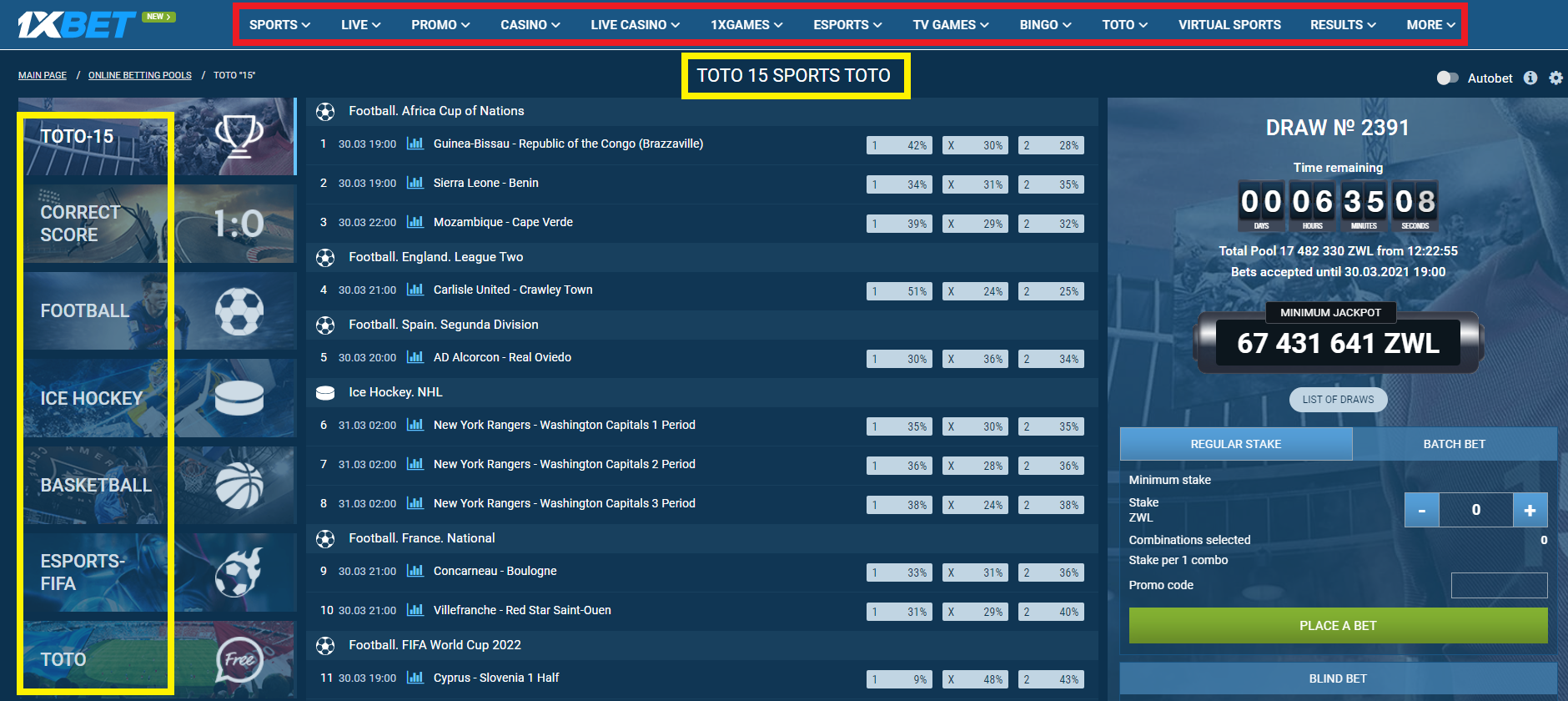
Task: Click the NHL ice hockey puck icon
Action: click(325, 392)
